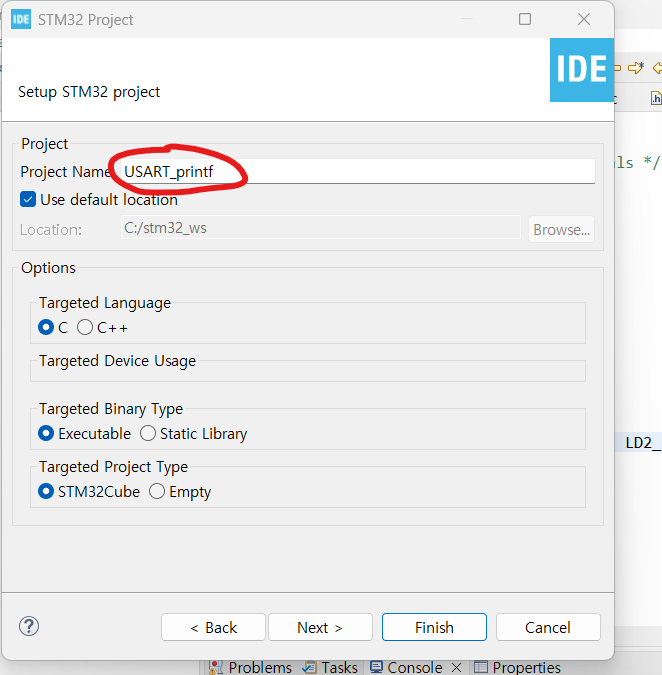Cancel the STM32 Project dialog

click(x=548, y=627)
